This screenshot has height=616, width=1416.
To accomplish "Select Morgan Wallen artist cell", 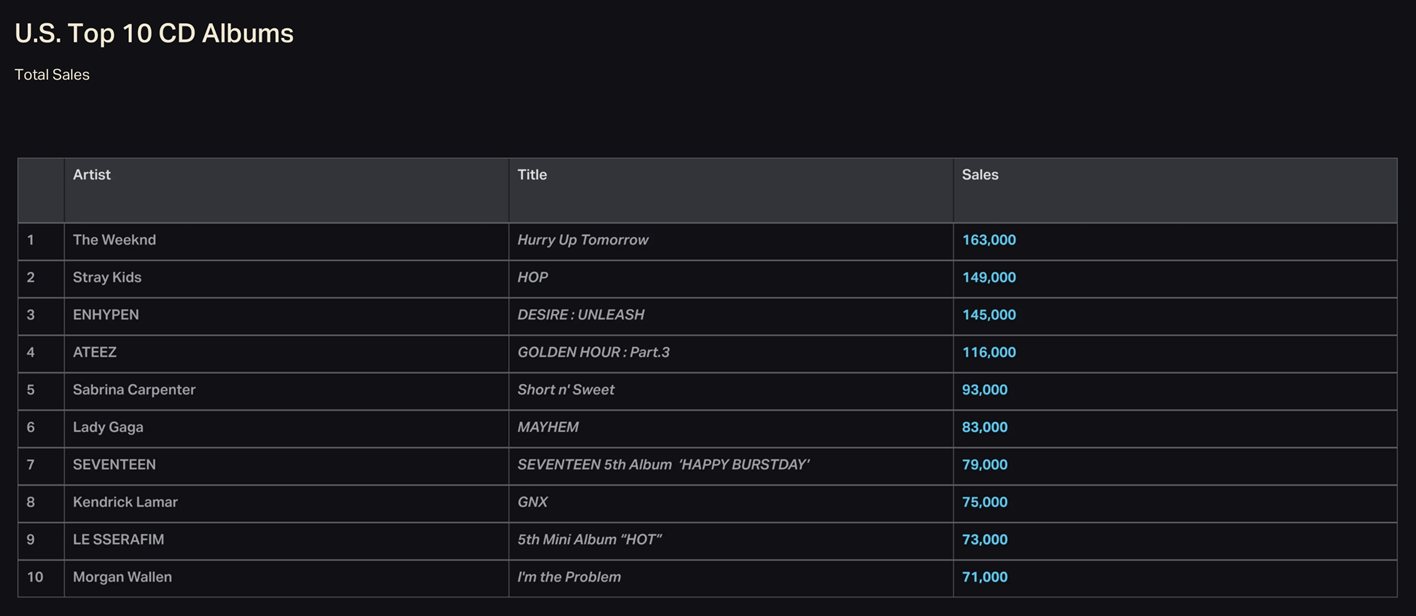I will (x=286, y=578).
